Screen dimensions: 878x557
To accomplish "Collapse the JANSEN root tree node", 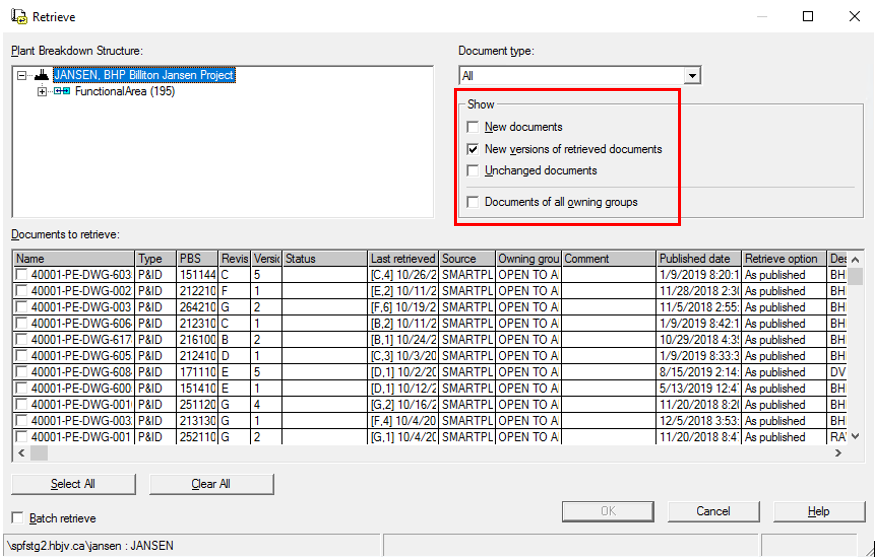I will (x=23, y=75).
